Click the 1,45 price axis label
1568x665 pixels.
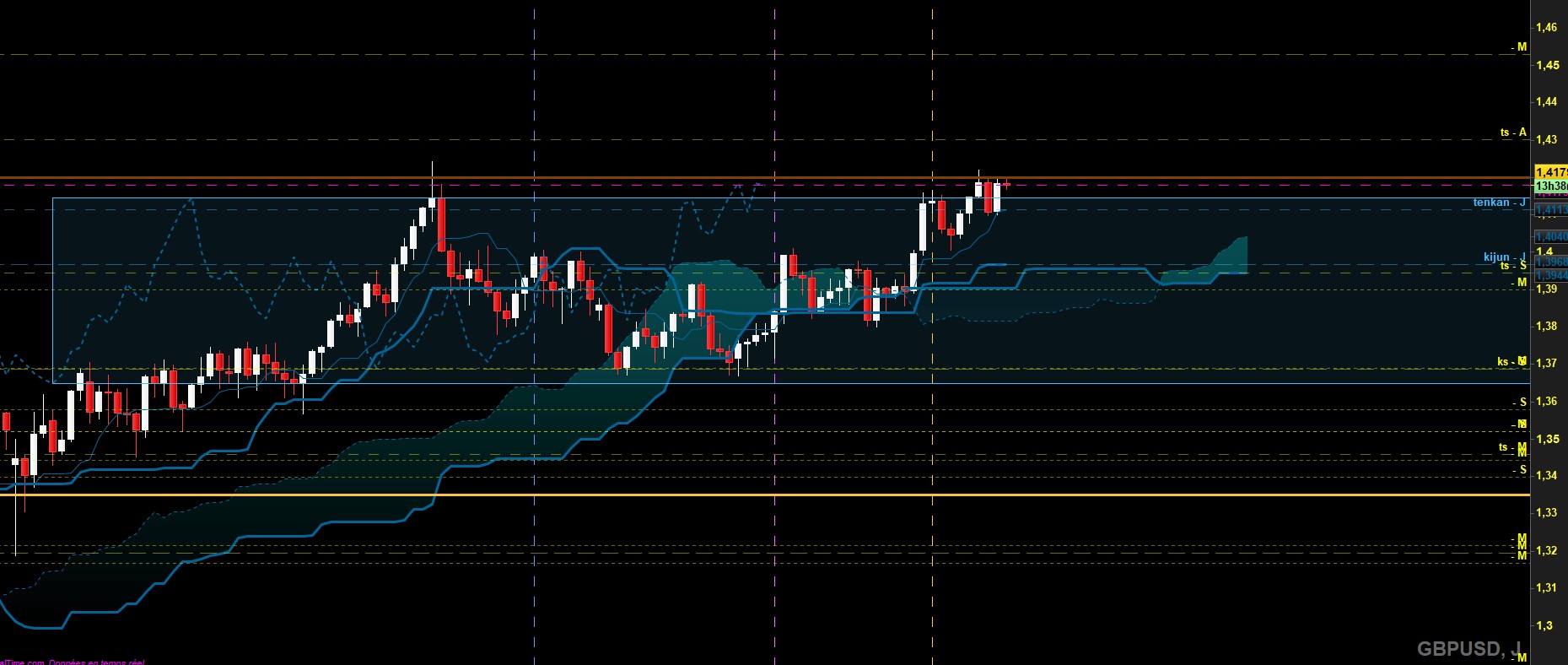tap(1547, 65)
